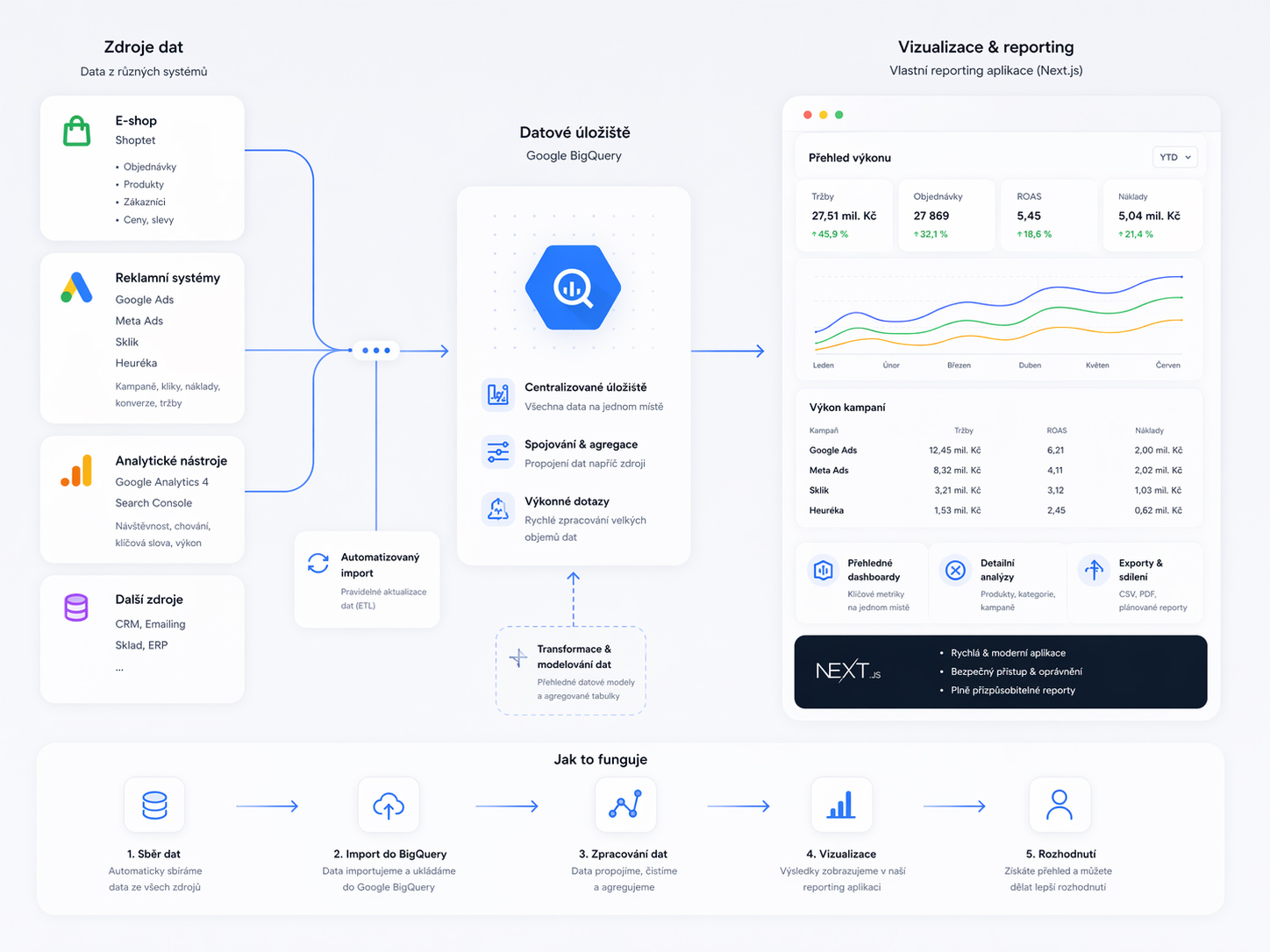Click the ROAS KPI card showing 5,45

tap(1048, 216)
